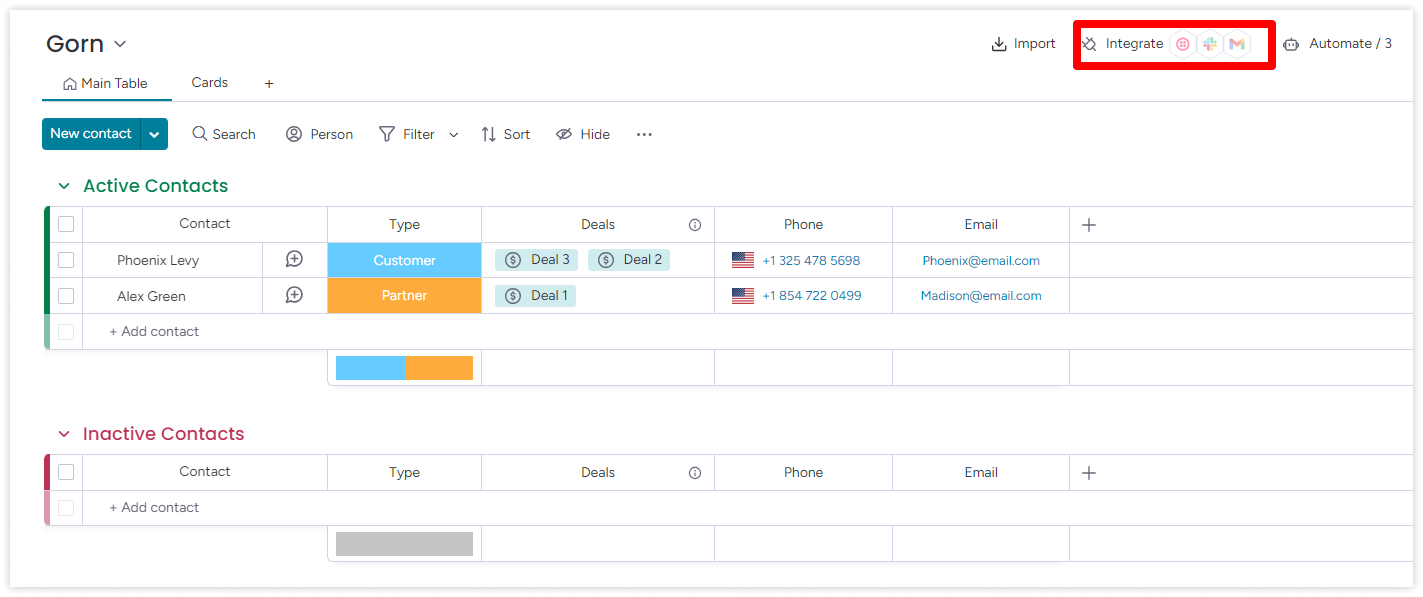Add a new board view with plus
The width and height of the screenshot is (1423, 597).
269,84
